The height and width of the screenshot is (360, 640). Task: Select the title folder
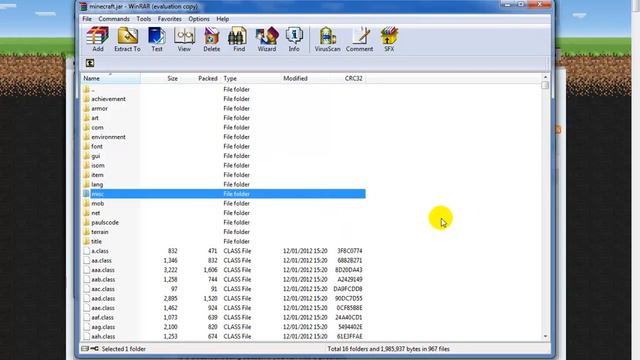pyautogui.click(x=224, y=241)
